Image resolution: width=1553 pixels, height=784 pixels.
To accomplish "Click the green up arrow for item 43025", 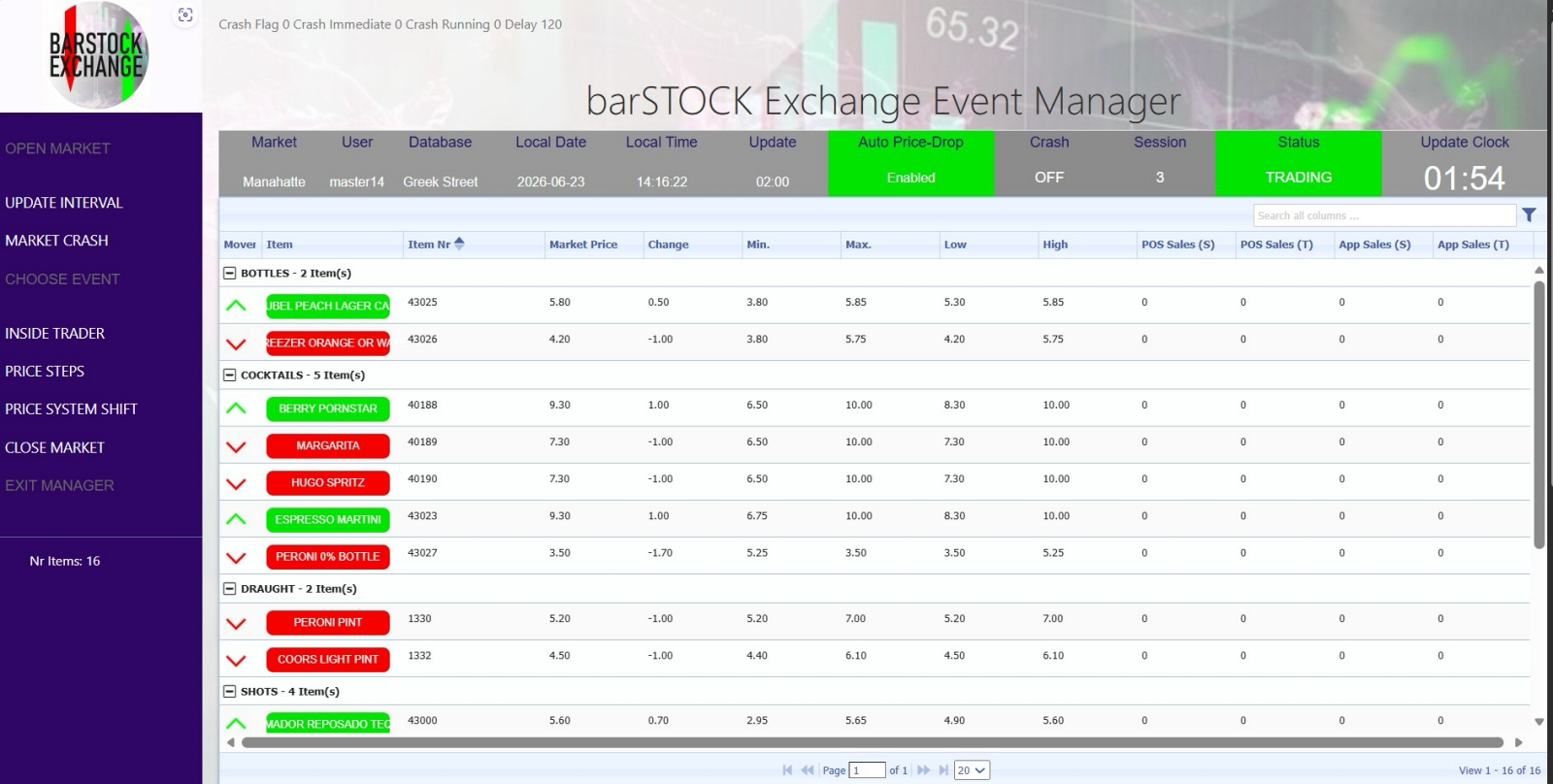I will [236, 306].
